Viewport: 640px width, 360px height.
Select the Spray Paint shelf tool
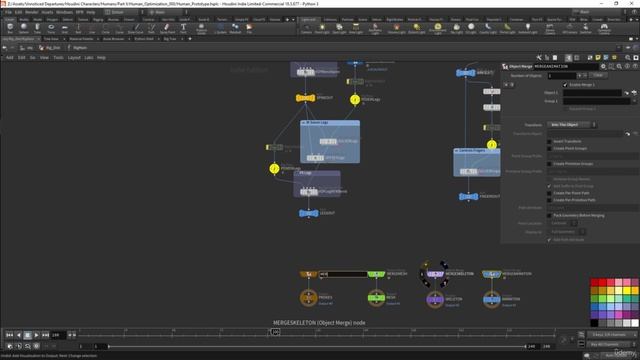click(167, 28)
